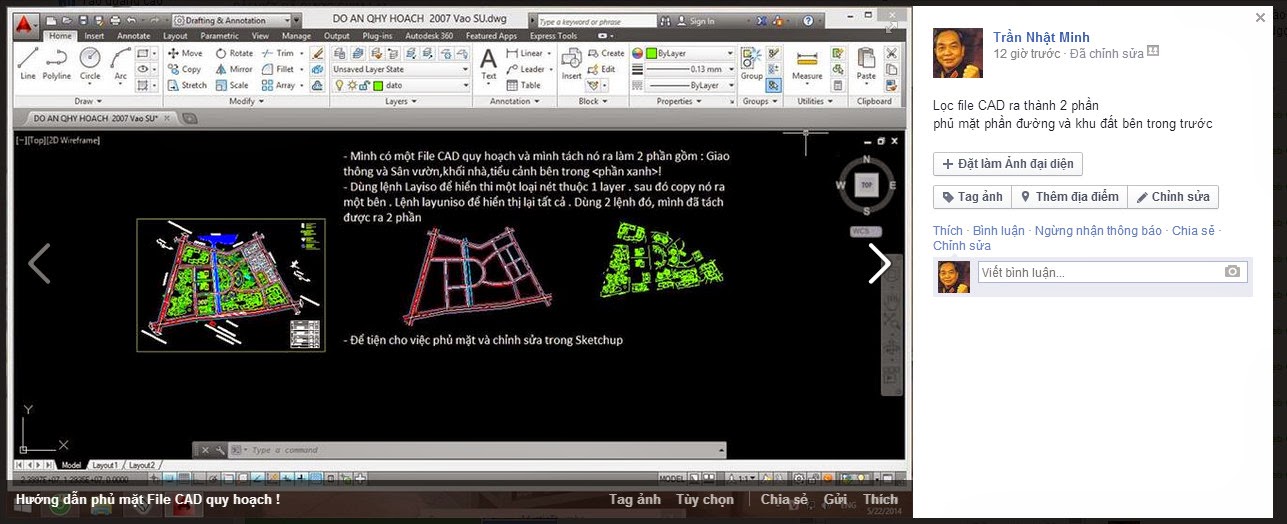Expand the Draw panel flyout
This screenshot has height=524, width=1287.
coord(88,101)
